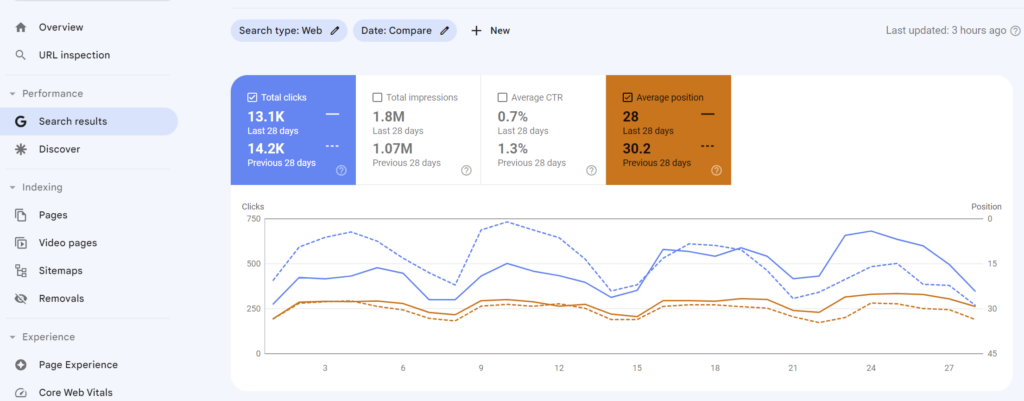This screenshot has height=401, width=1024.
Task: Toggle the Total clicks checkbox
Action: coord(252,97)
